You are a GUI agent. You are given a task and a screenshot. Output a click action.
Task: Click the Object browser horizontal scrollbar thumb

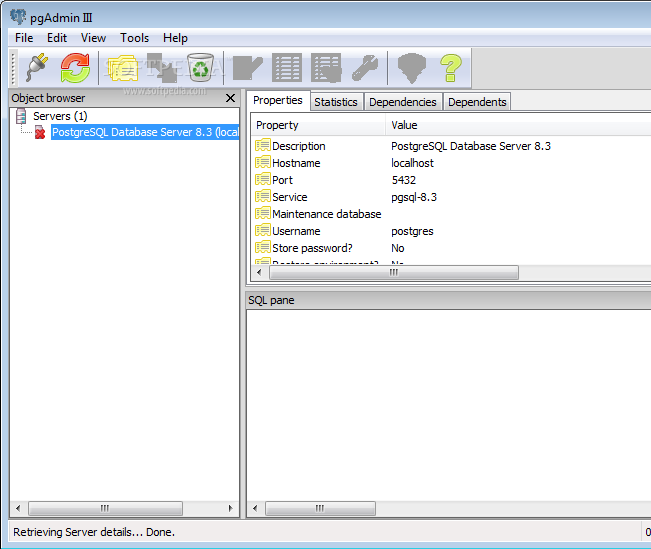tap(105, 508)
